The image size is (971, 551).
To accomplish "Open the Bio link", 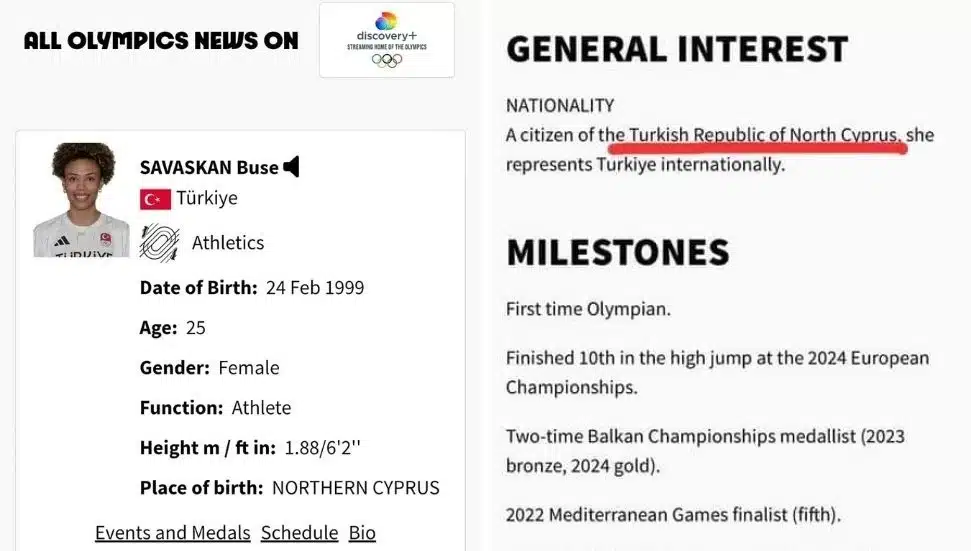I will click(362, 532).
